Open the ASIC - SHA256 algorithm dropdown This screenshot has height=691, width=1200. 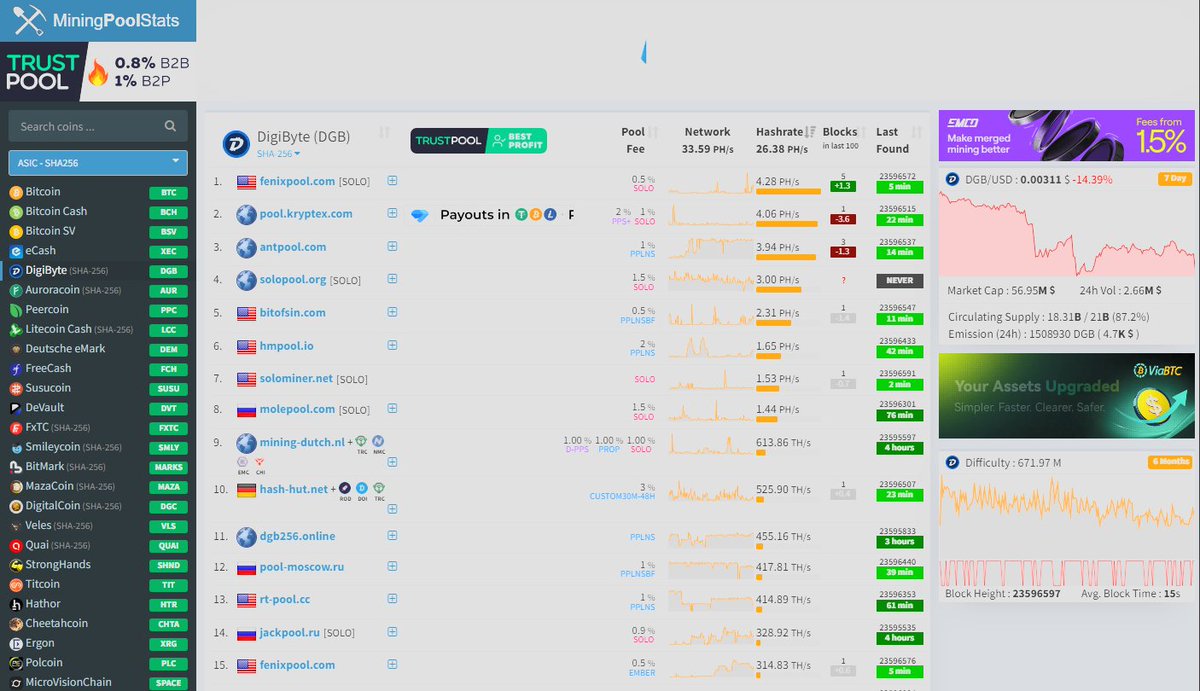pyautogui.click(x=98, y=162)
